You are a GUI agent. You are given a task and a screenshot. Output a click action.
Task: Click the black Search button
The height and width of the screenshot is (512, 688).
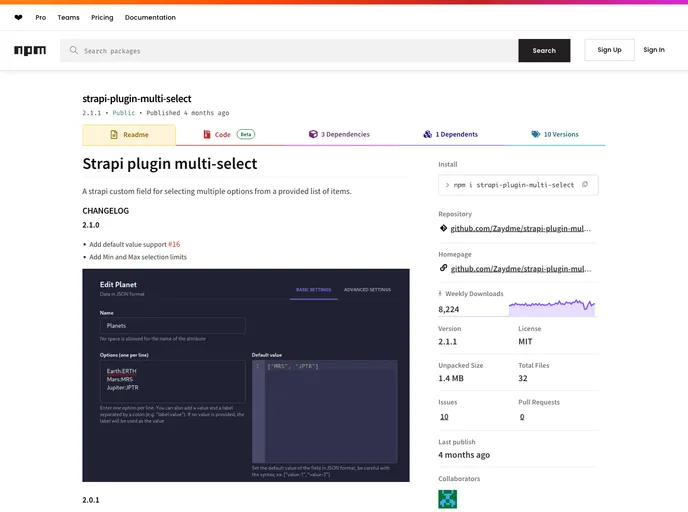point(544,50)
